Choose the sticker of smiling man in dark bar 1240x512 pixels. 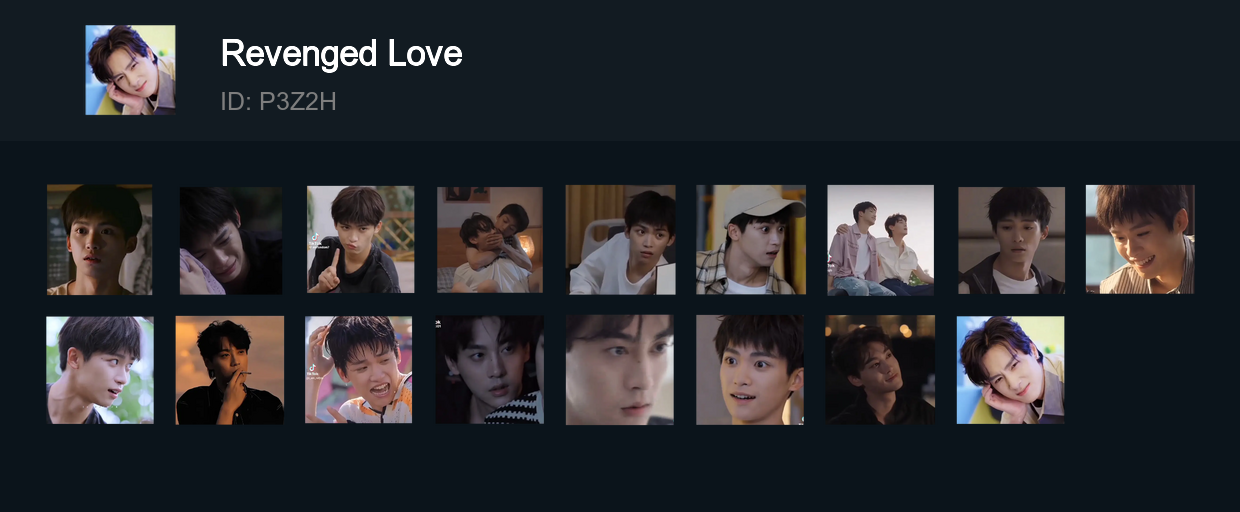(x=881, y=370)
